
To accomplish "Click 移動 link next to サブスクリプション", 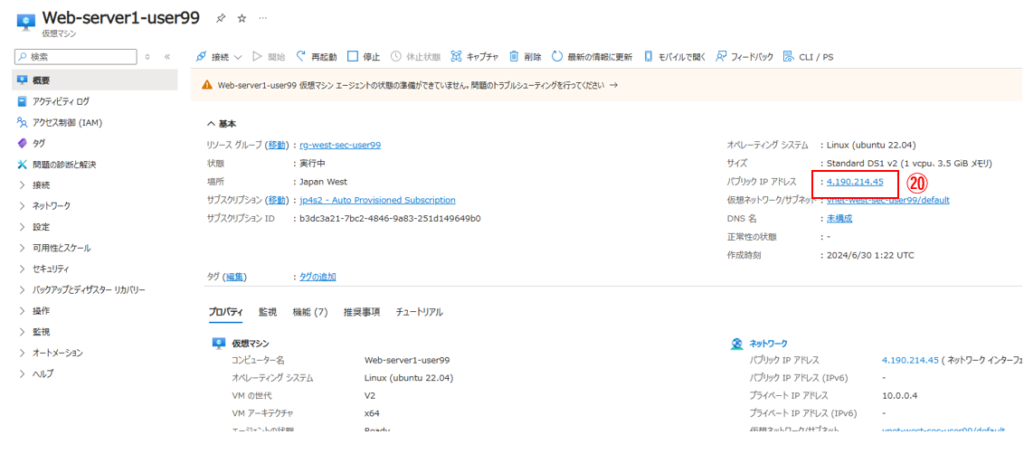I will [x=277, y=200].
